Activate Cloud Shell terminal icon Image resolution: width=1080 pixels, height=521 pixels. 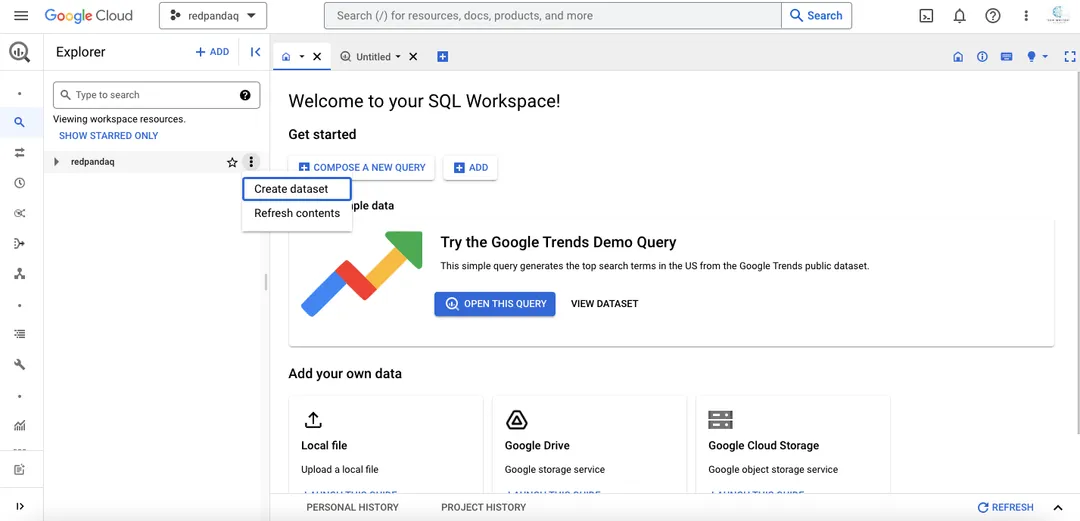[x=926, y=16]
